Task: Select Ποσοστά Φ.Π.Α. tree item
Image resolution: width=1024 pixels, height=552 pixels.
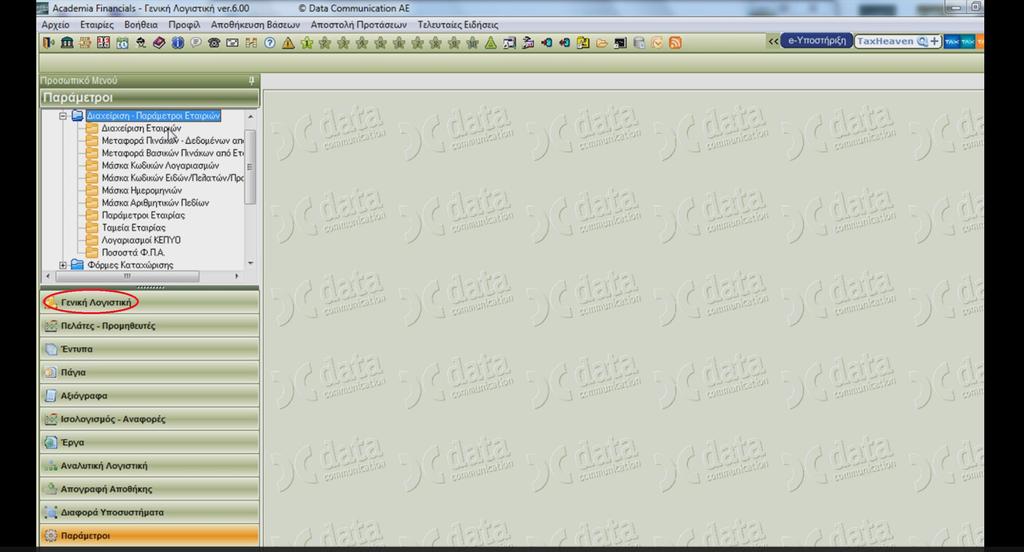Action: tap(133, 252)
